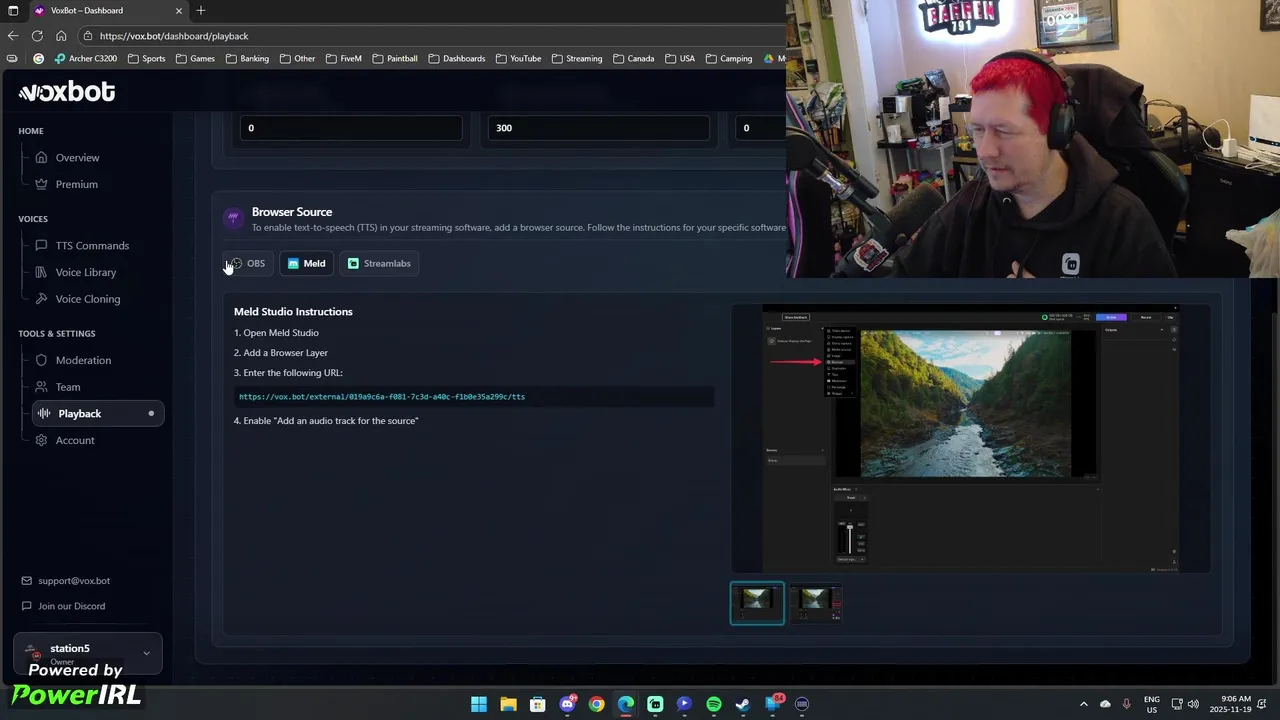Expand the station5 account dropdown
The image size is (1280, 720).
pyautogui.click(x=88, y=653)
